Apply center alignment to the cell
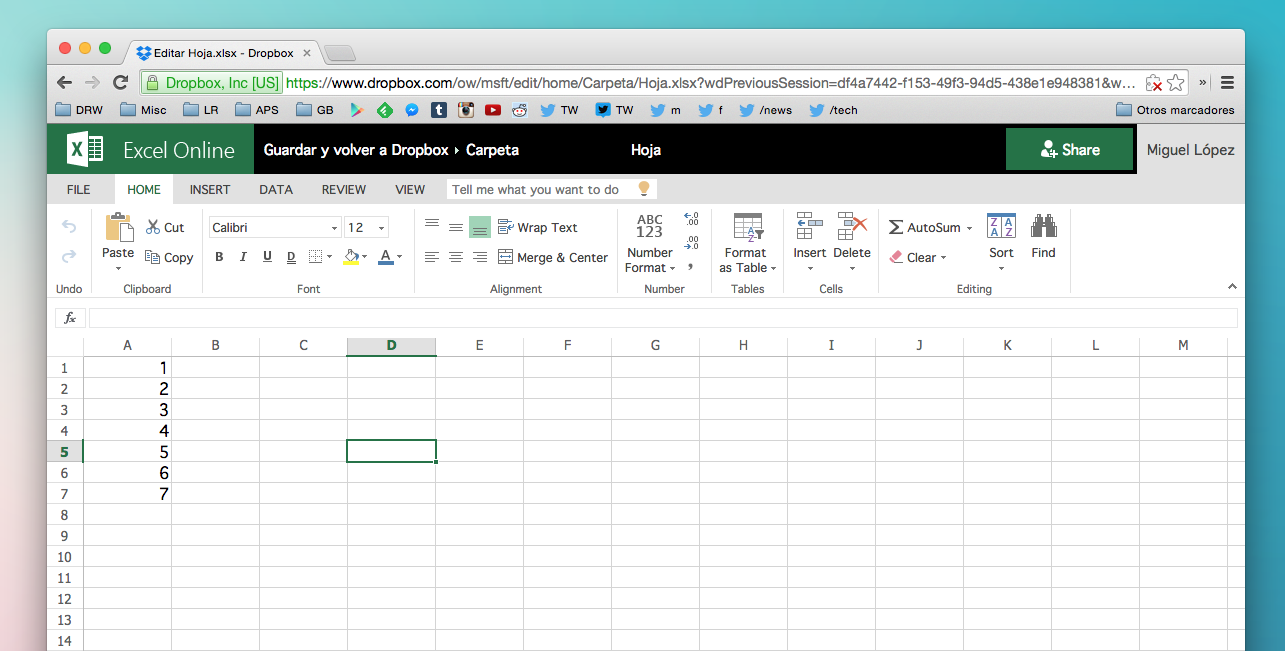 (x=456, y=257)
